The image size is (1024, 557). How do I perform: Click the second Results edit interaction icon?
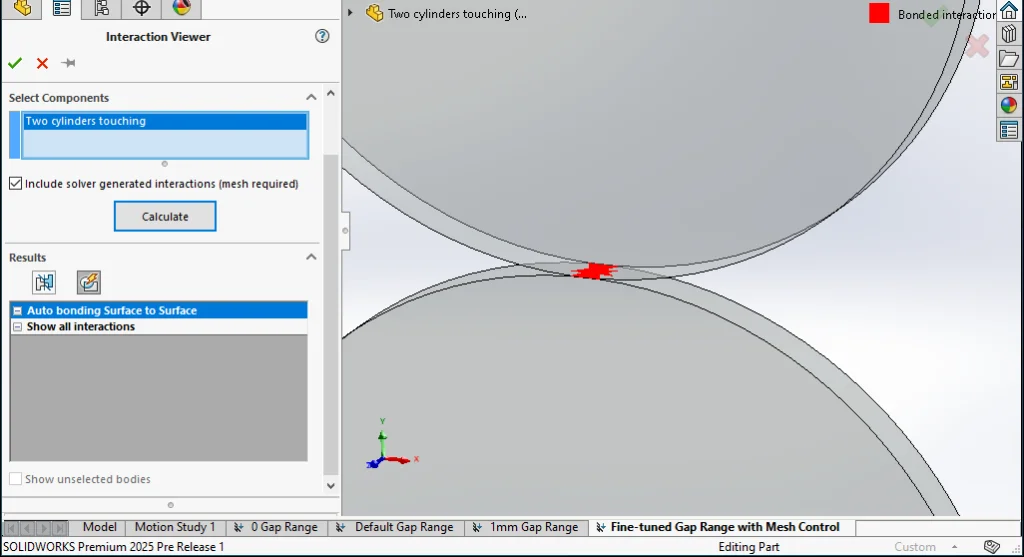click(88, 283)
